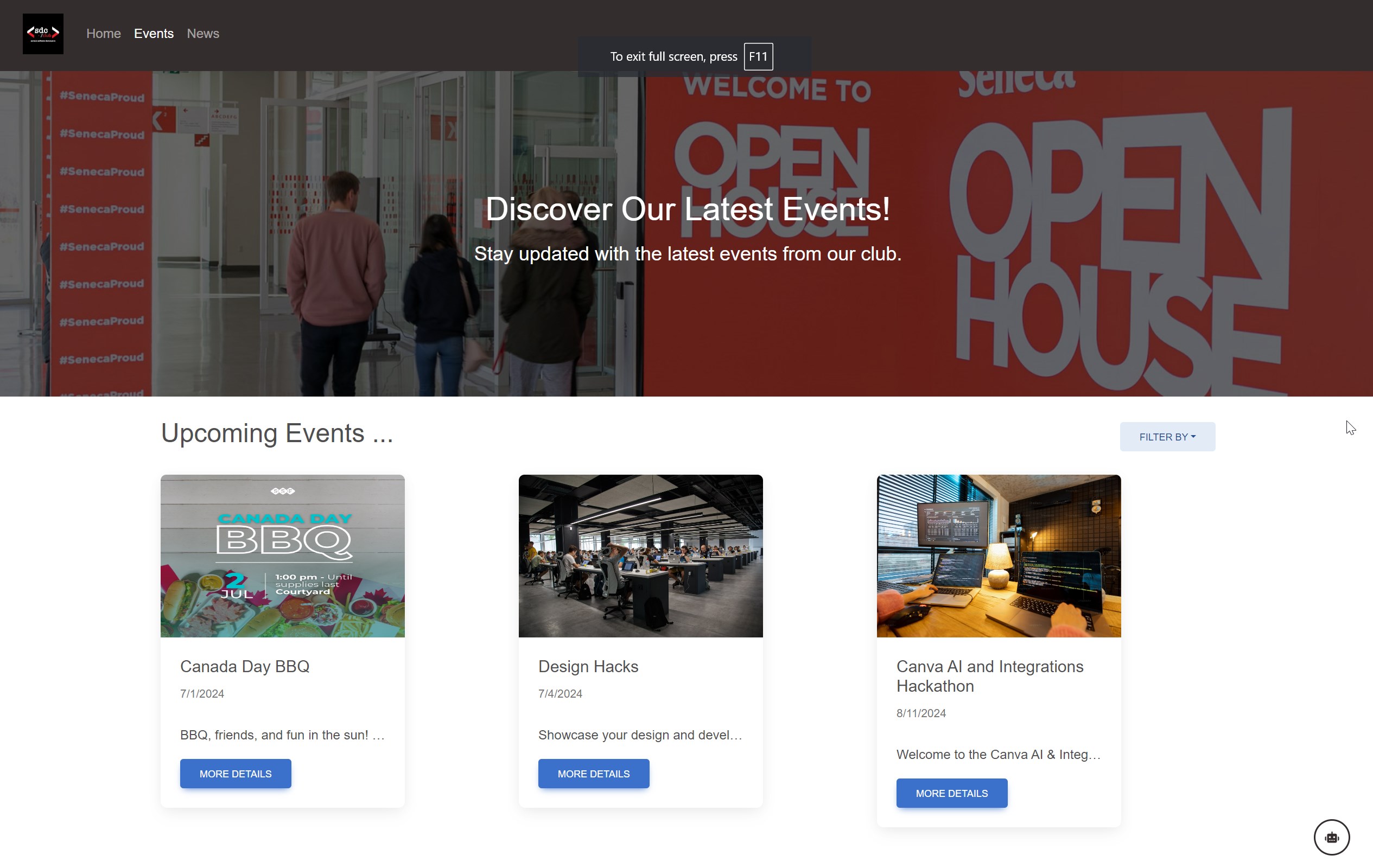Viewport: 1373px width, 868px height.
Task: Click the Design Hacks card title
Action: click(588, 666)
